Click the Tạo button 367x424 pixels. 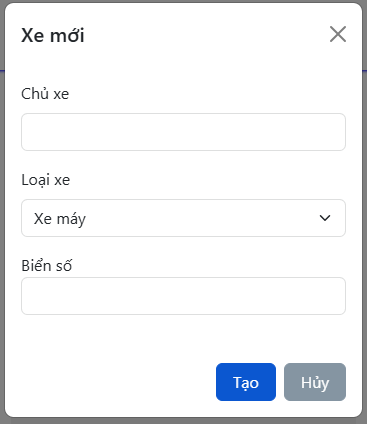point(246,382)
